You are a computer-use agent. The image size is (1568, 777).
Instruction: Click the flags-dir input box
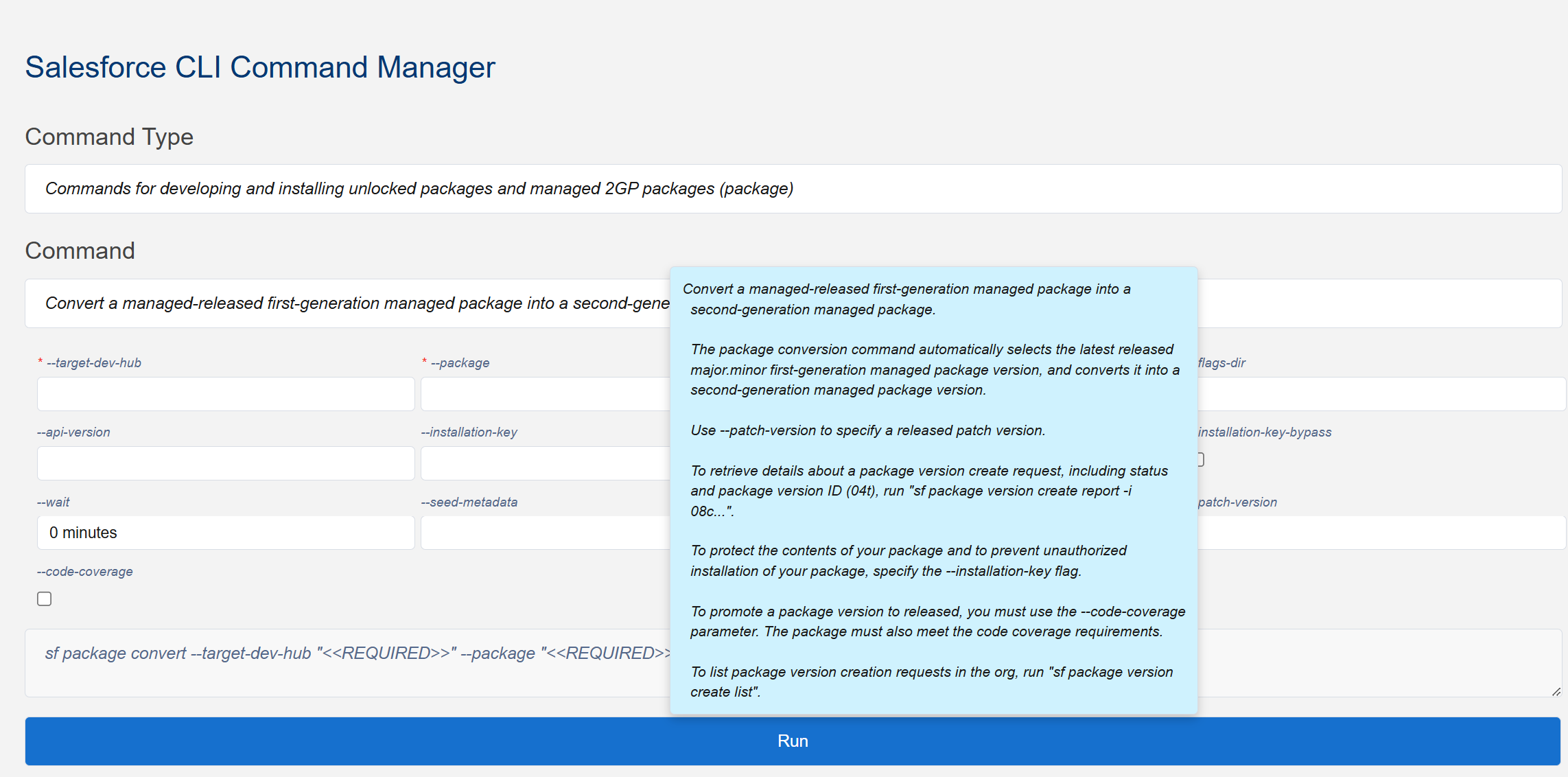coord(1381,394)
